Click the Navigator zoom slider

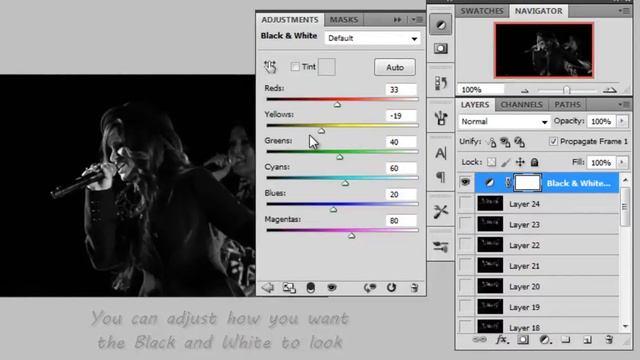(x=567, y=90)
